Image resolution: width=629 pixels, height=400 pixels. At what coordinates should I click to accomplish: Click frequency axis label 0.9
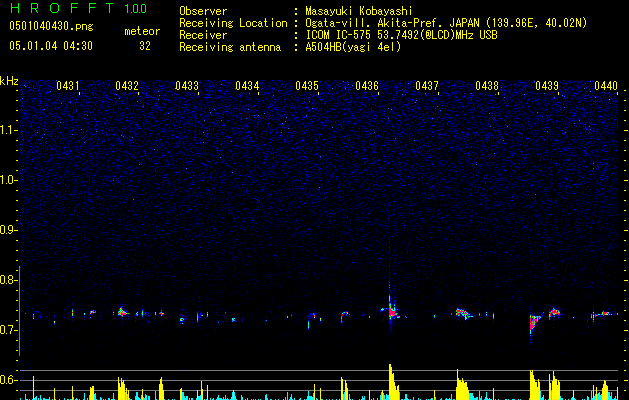point(9,230)
